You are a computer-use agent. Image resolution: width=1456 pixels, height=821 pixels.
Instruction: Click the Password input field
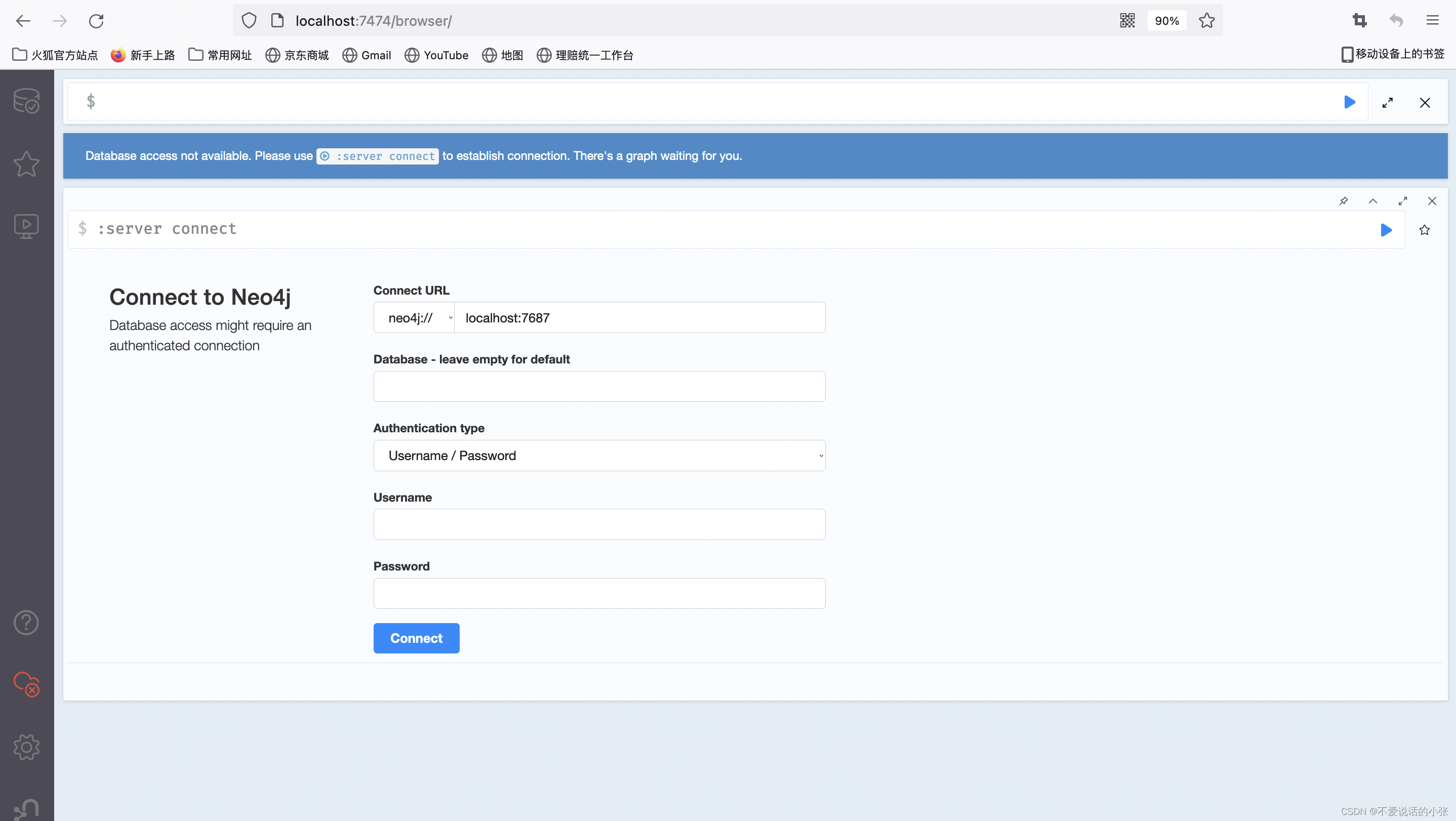click(x=599, y=593)
